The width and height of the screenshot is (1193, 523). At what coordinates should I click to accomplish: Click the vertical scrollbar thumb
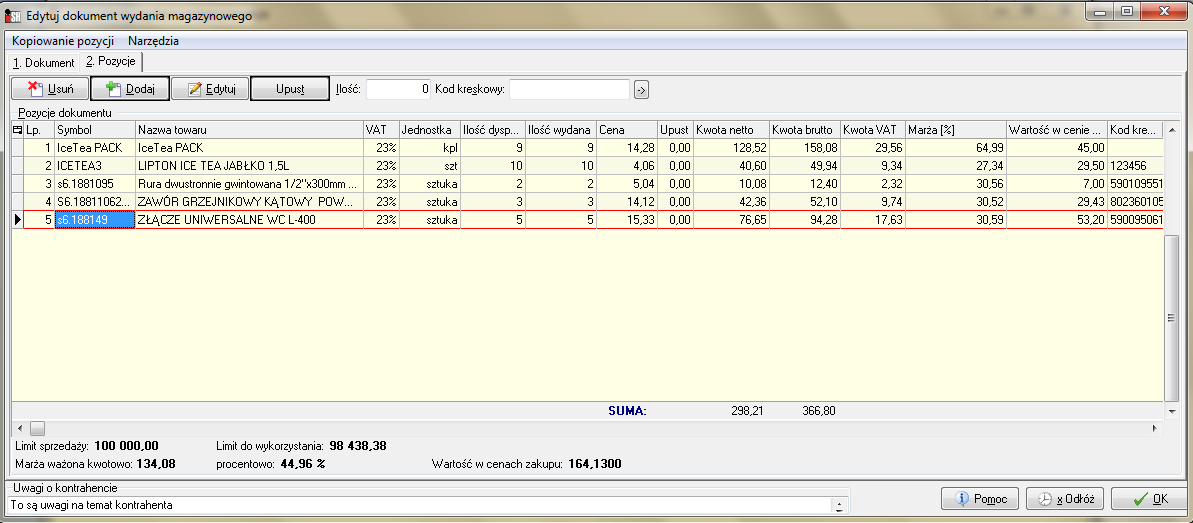click(1172, 318)
